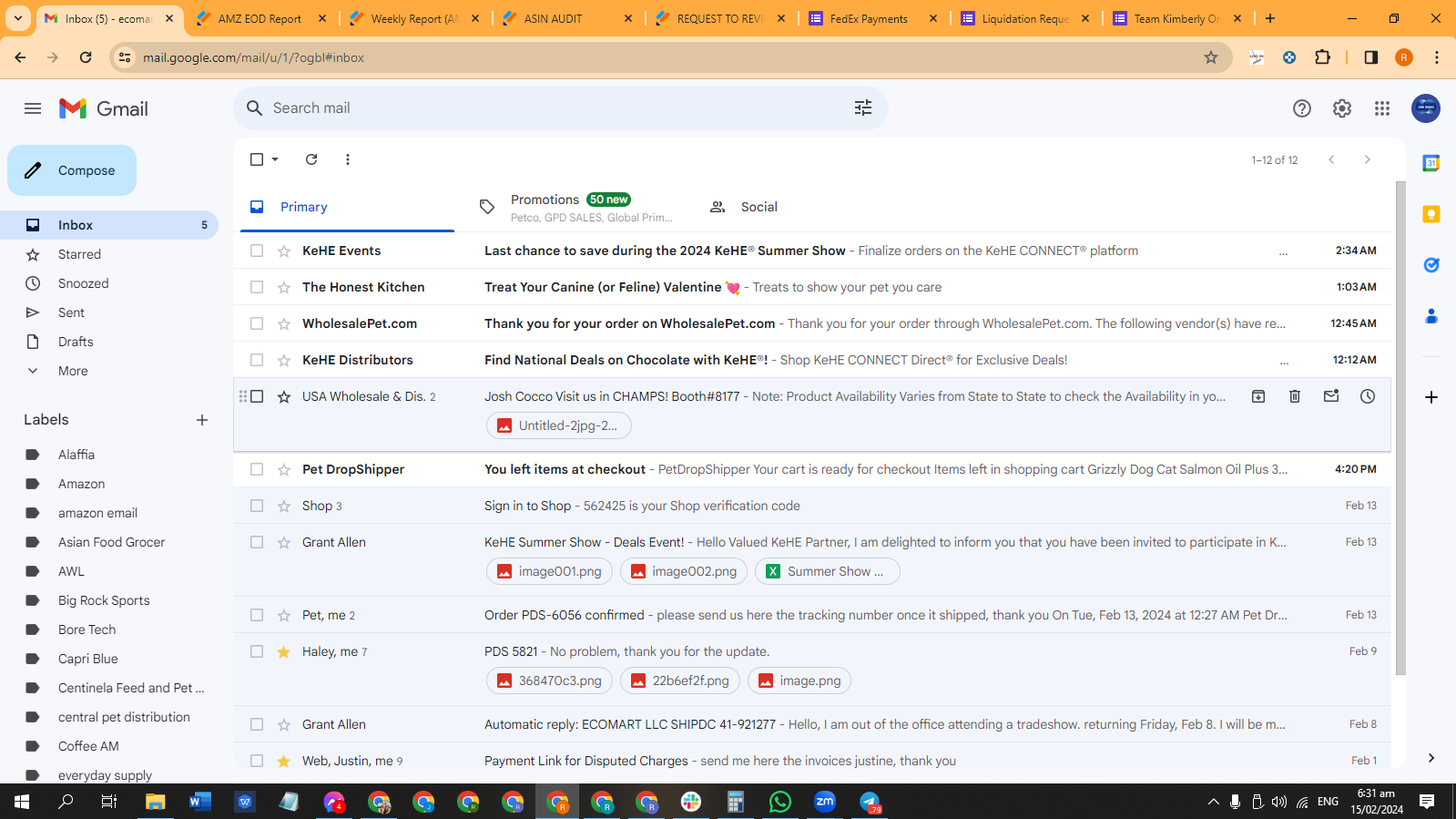Image resolution: width=1456 pixels, height=819 pixels.
Task: Open the Summer Show spreadsheet attachment
Action: pyautogui.click(x=827, y=571)
